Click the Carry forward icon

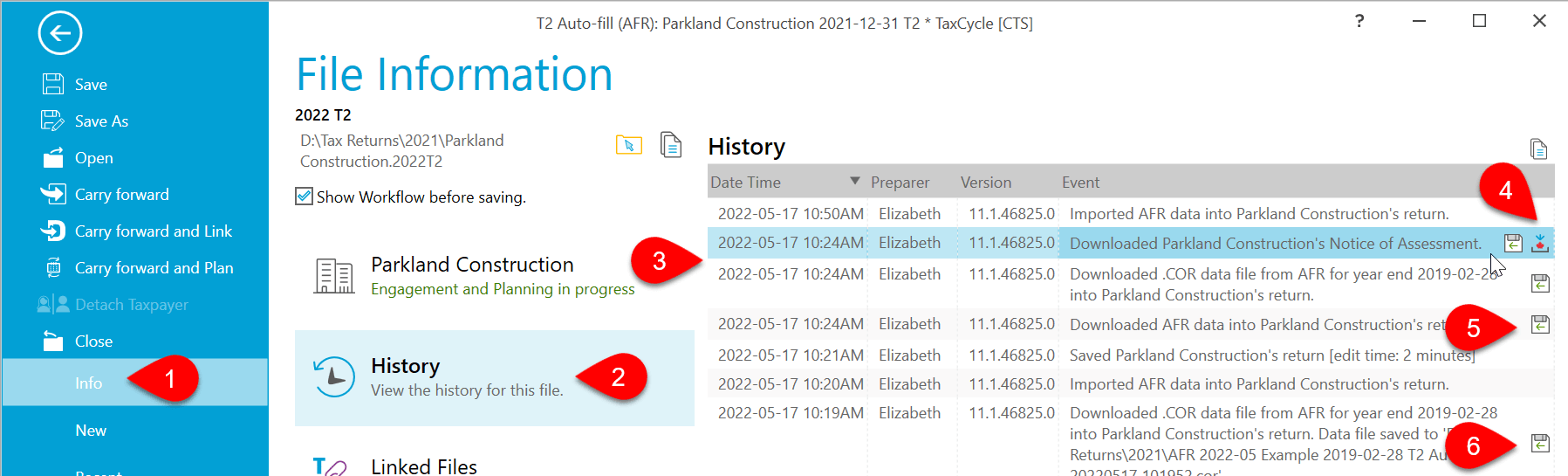click(x=53, y=194)
